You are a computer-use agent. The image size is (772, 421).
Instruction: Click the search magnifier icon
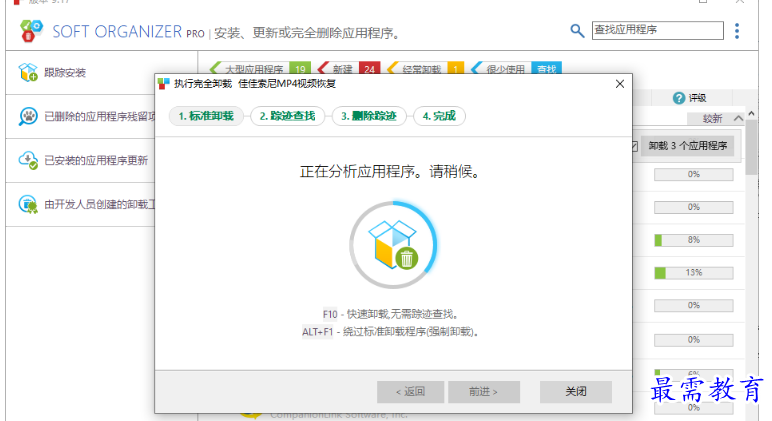tap(577, 31)
